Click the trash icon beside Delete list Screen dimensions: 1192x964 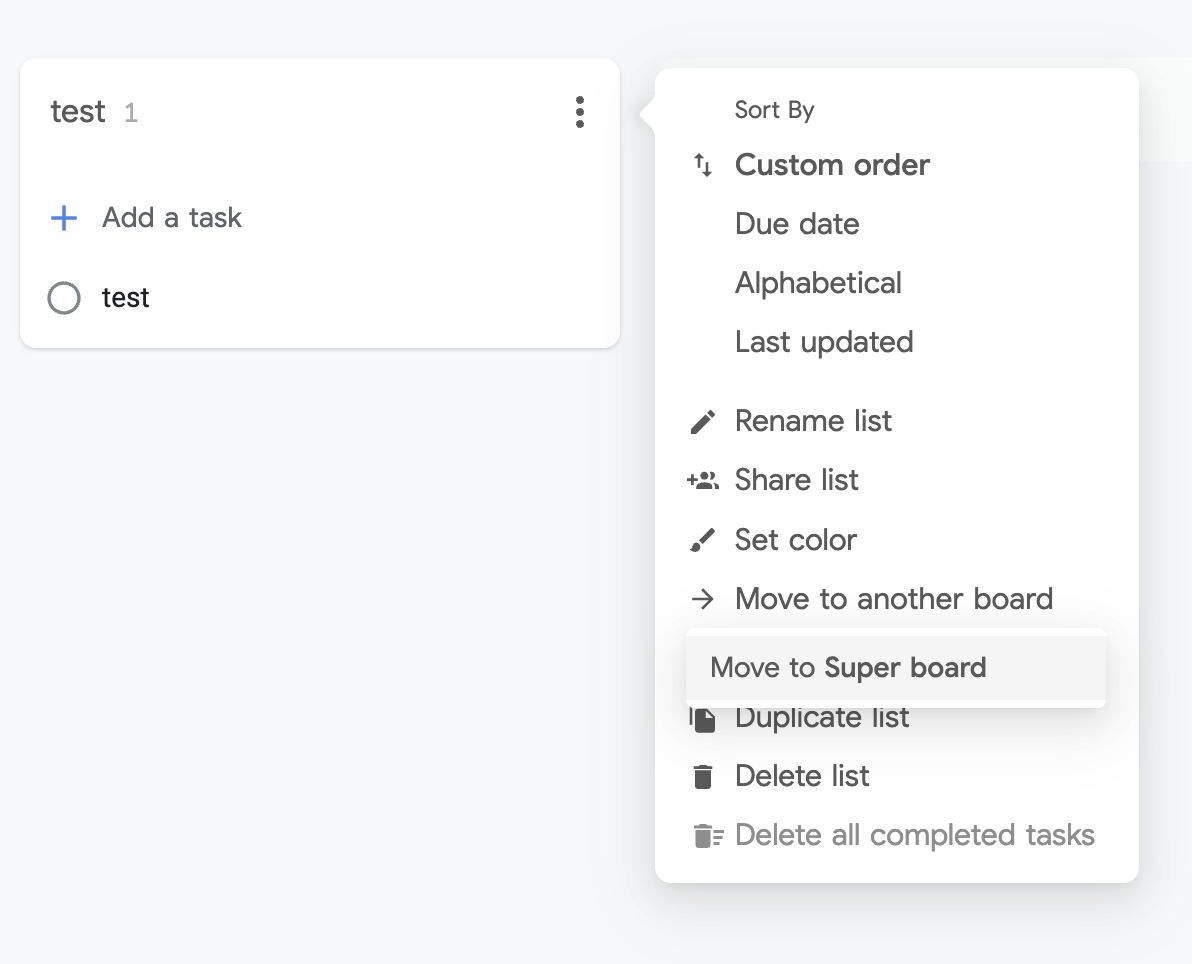(704, 776)
